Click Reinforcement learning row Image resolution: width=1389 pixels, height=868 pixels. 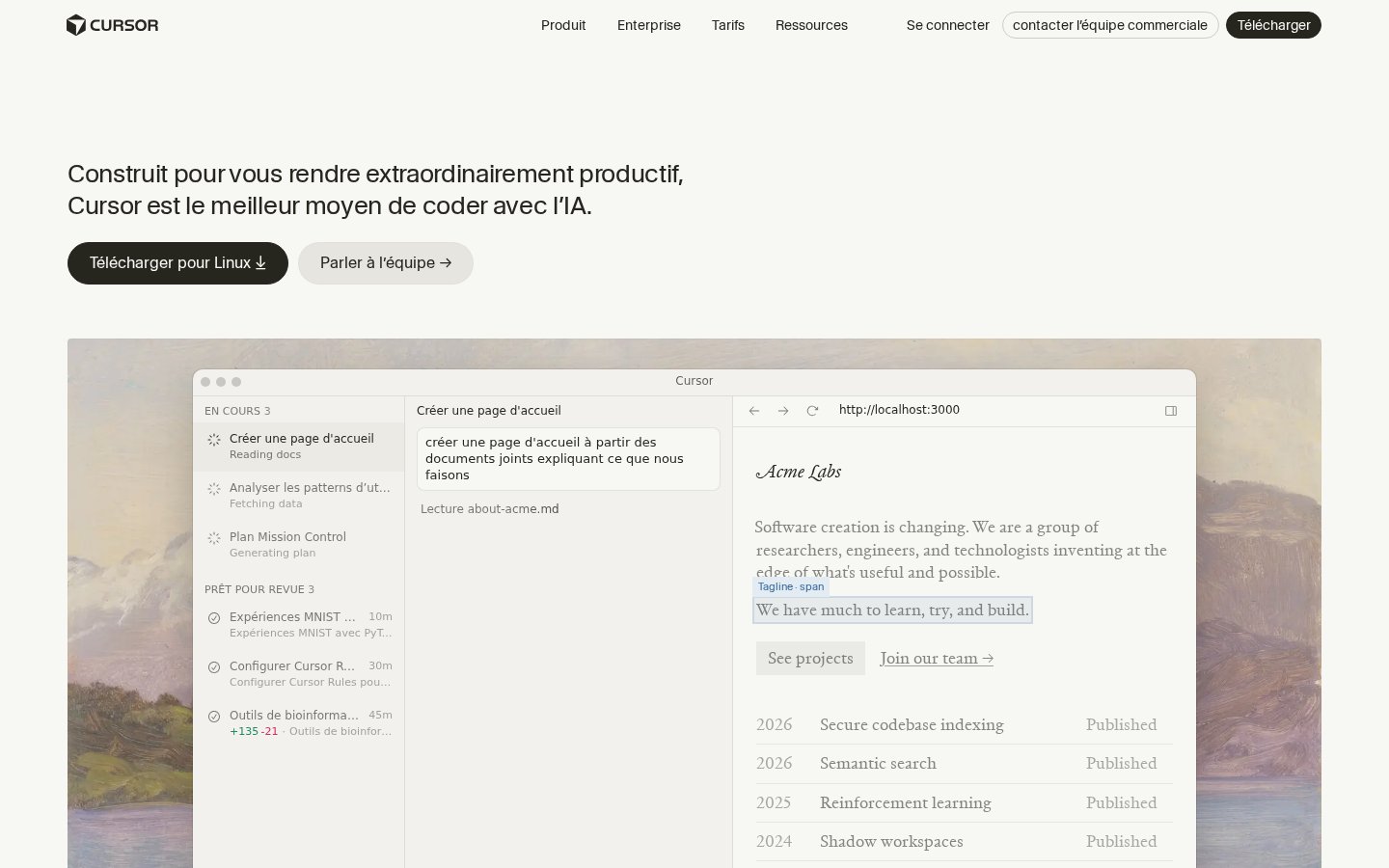tap(965, 803)
